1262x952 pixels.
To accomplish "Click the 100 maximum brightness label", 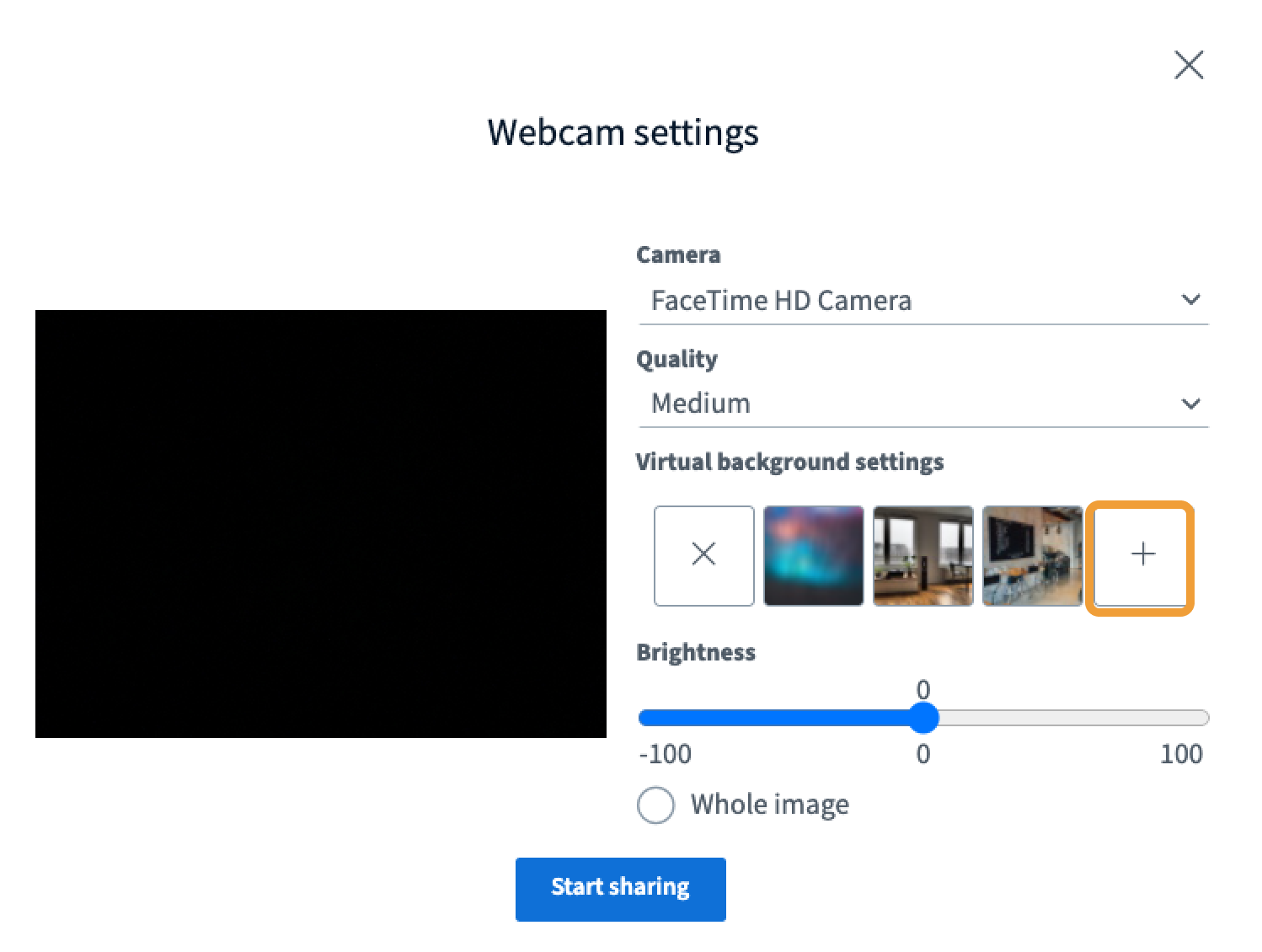I will click(x=1180, y=754).
